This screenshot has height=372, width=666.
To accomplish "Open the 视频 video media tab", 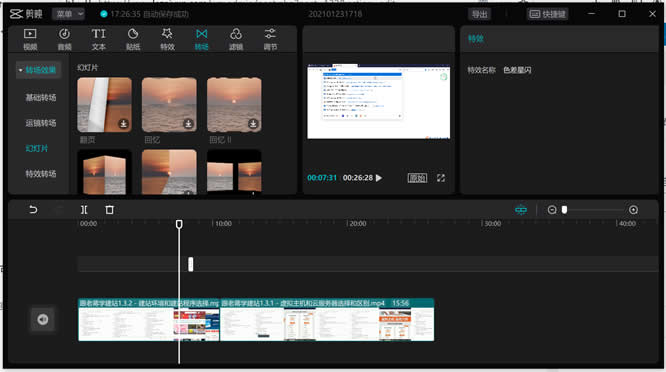I will coord(30,39).
